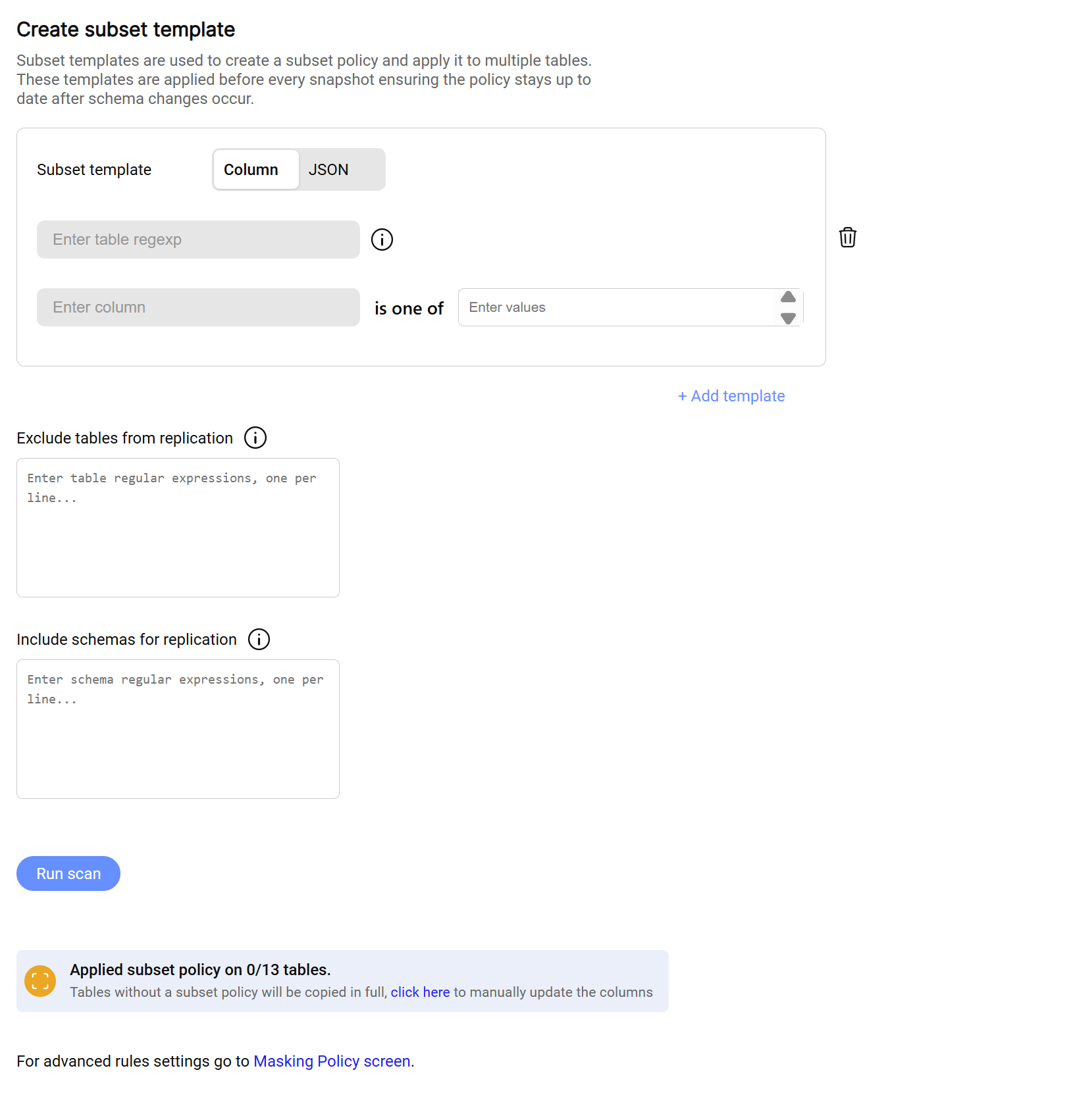Screen dimensions: 1092x1112
Task: Switch to JSON template mode
Action: 328,170
